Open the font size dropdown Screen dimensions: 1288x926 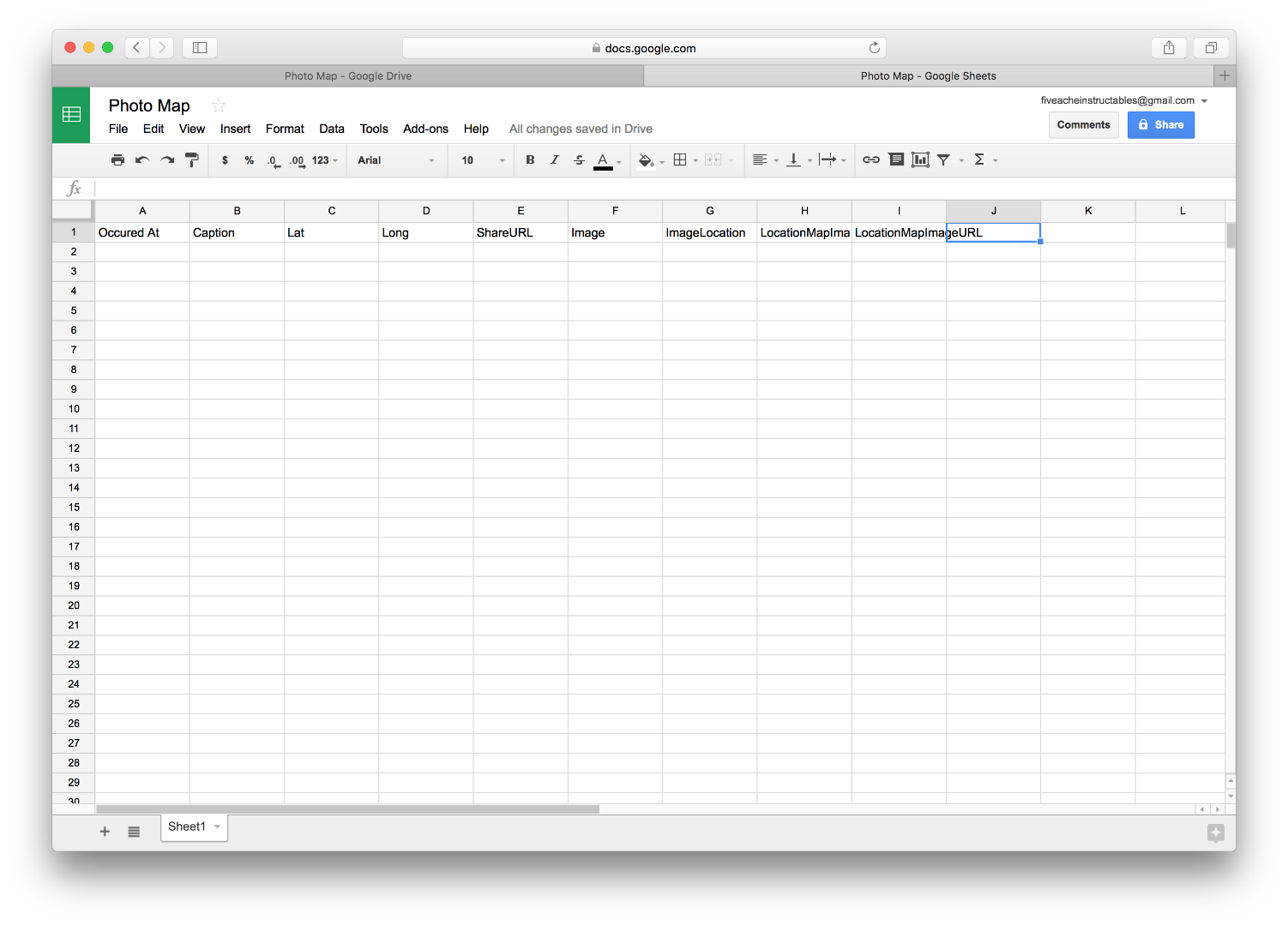click(484, 160)
